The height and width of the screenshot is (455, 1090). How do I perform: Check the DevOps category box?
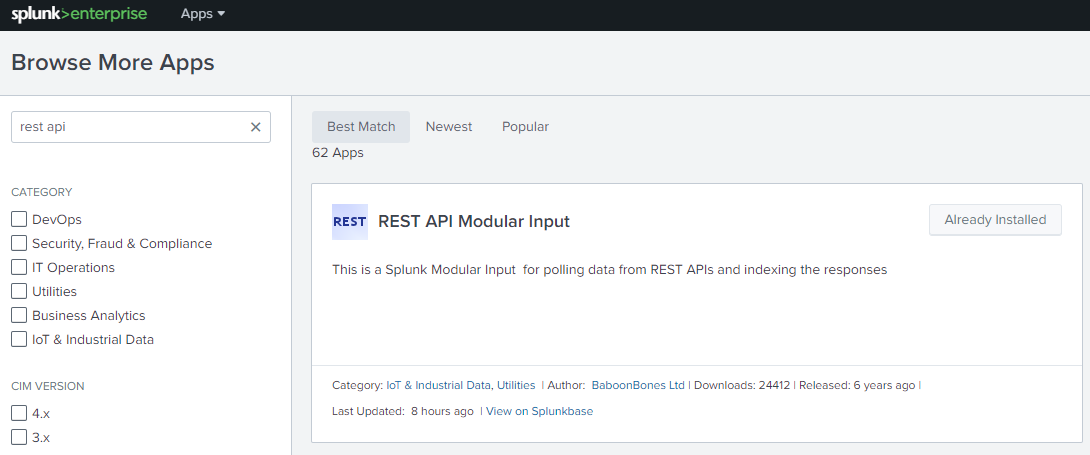tap(19, 220)
